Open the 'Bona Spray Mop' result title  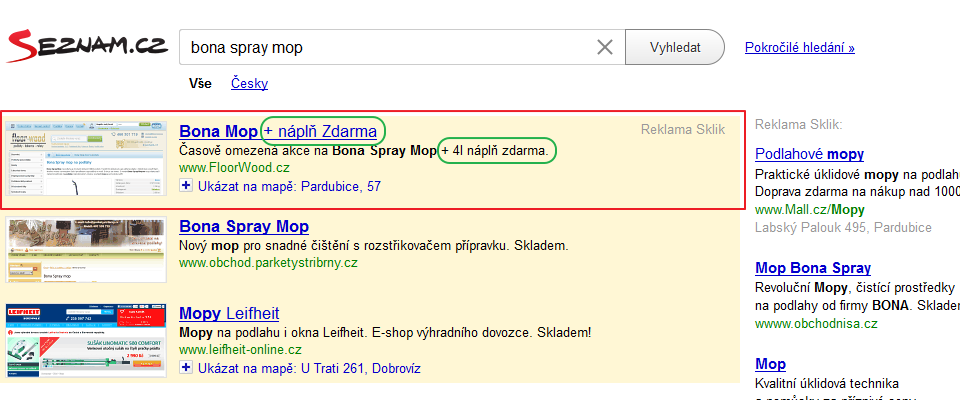click(x=244, y=227)
